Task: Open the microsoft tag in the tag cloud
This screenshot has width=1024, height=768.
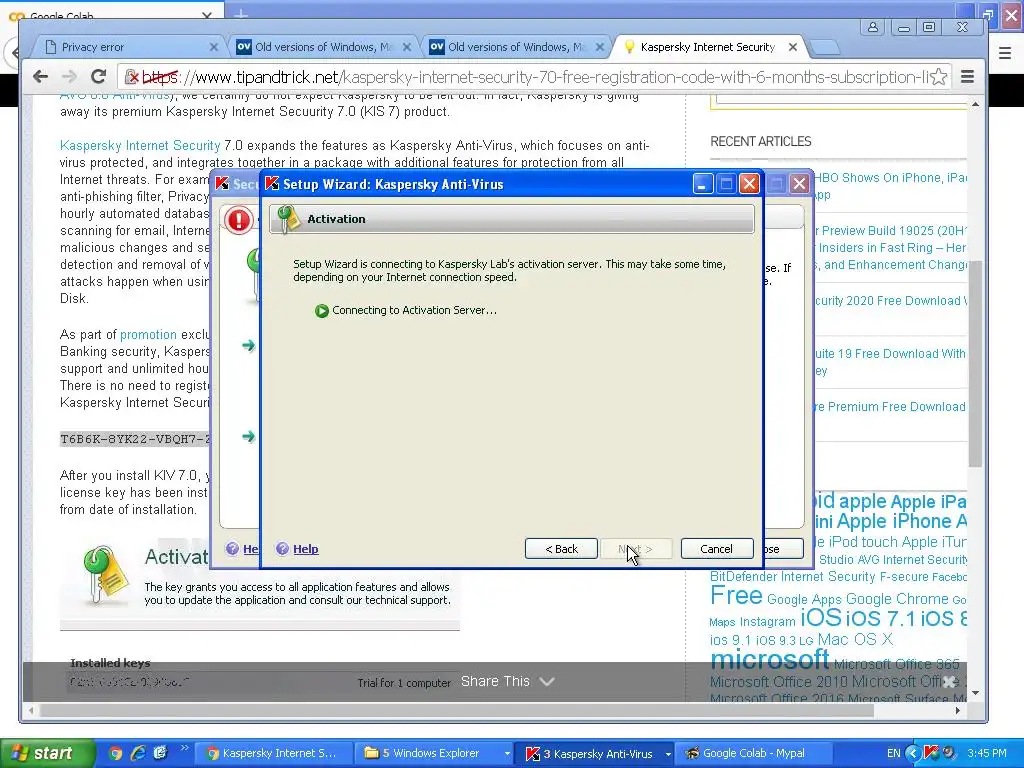Action: pyautogui.click(x=769, y=660)
